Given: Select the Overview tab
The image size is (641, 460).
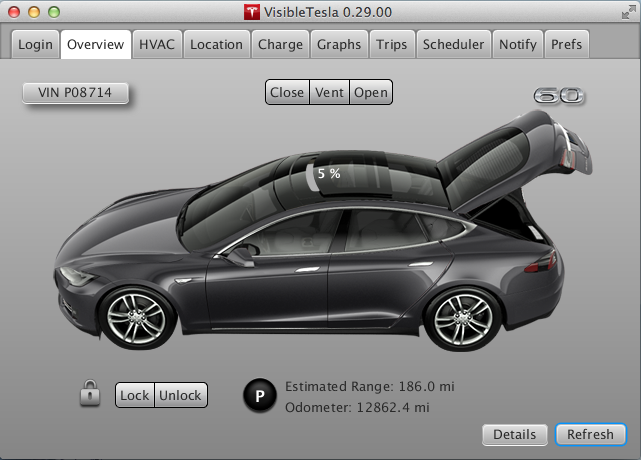Looking at the screenshot, I should tap(96, 44).
